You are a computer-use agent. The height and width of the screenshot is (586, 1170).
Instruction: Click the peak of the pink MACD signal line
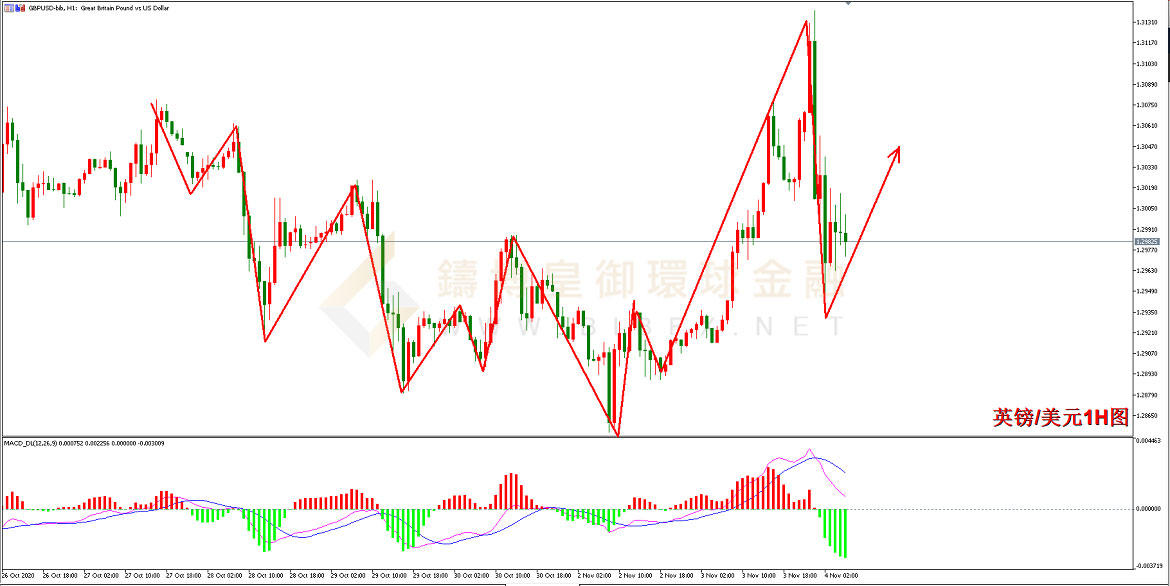pos(810,450)
